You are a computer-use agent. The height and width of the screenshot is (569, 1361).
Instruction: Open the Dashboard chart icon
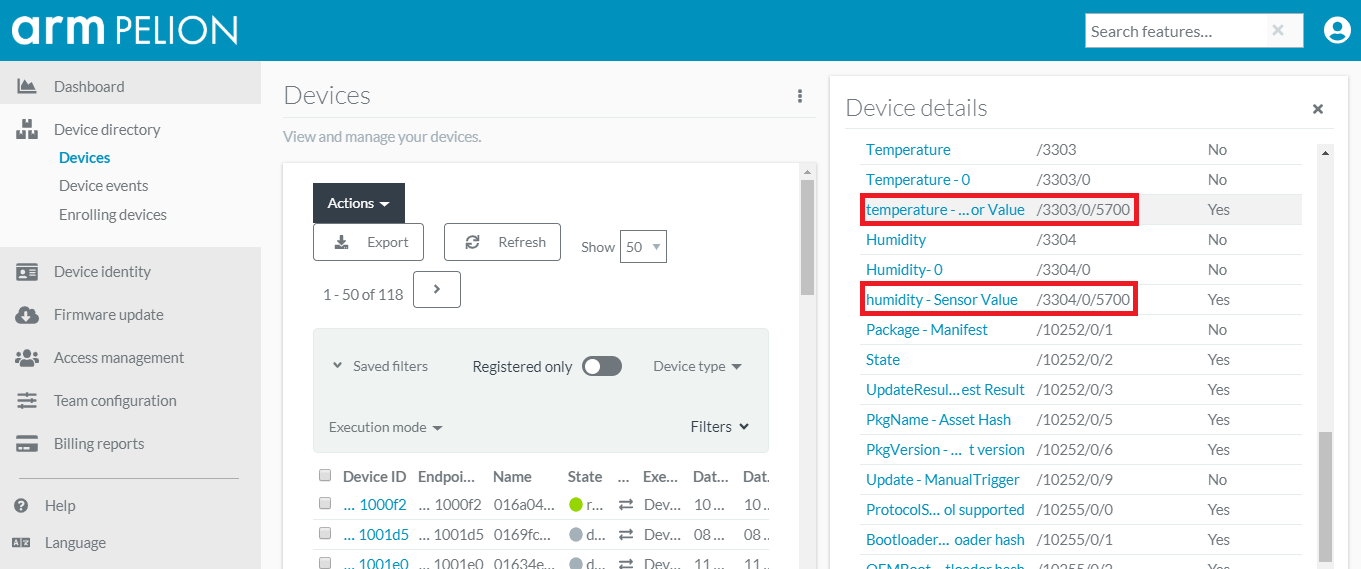(27, 87)
